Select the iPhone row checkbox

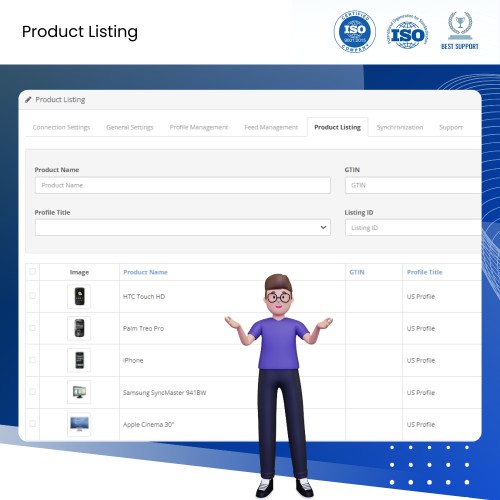[x=33, y=360]
